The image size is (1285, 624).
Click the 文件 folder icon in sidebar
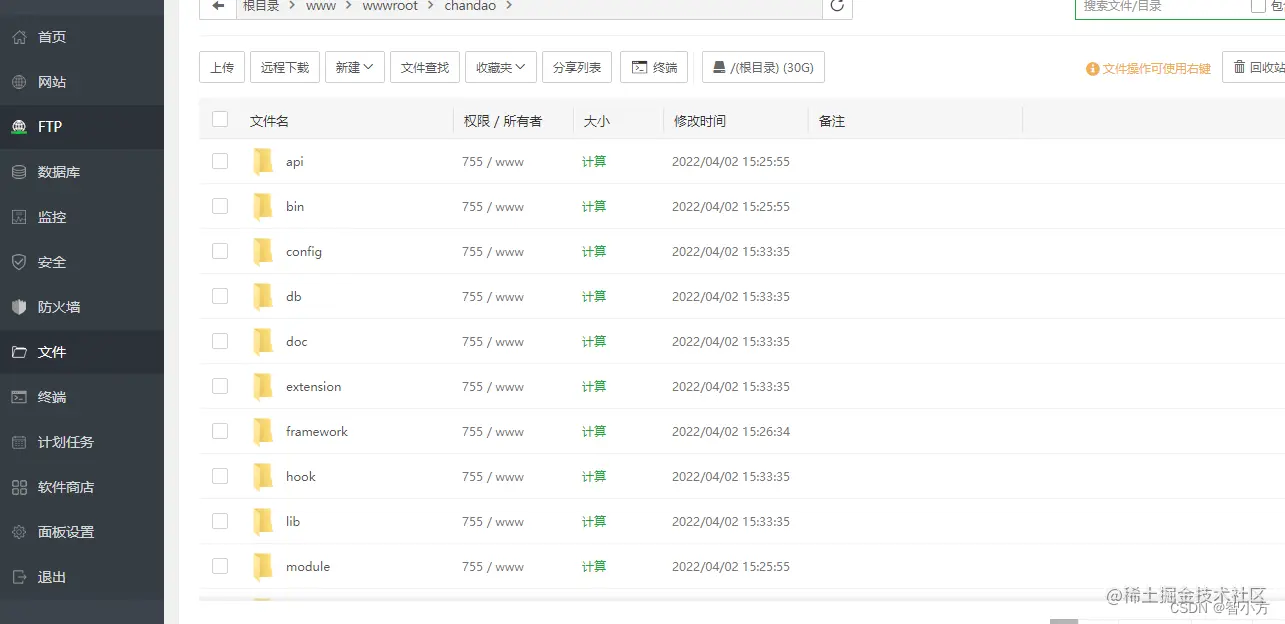click(19, 352)
